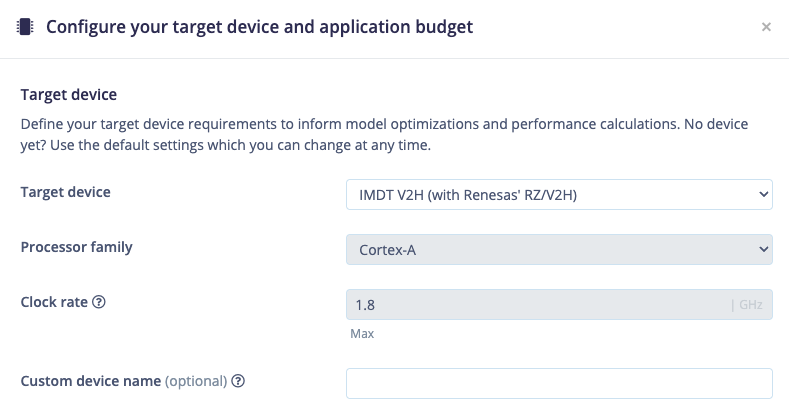The width and height of the screenshot is (789, 416).
Task: Click the Custom device name label text
Action: pos(91,381)
